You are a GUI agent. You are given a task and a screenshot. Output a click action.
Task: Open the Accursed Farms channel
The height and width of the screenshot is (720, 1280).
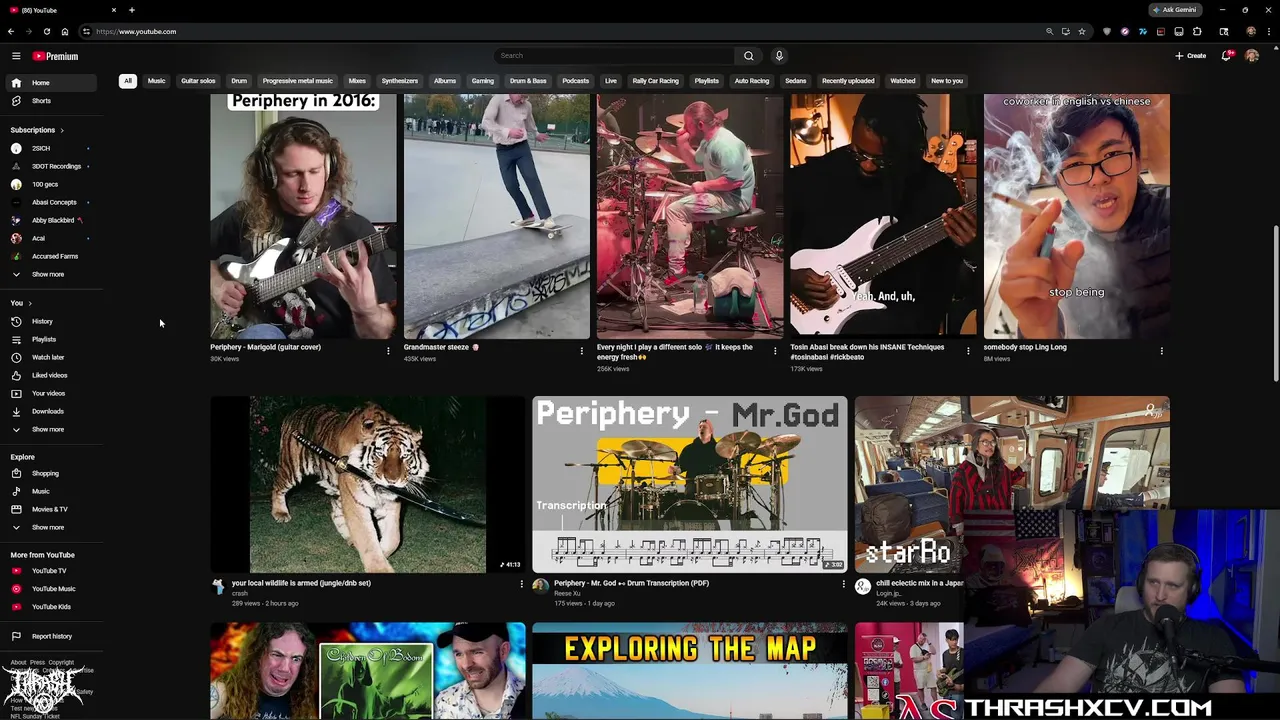pyautogui.click(x=53, y=256)
